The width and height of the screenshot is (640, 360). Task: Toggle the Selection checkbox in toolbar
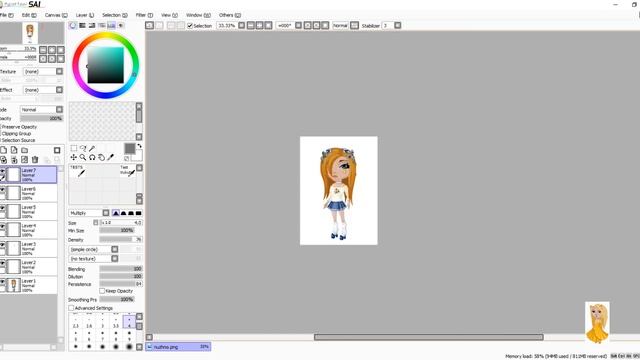pos(190,26)
